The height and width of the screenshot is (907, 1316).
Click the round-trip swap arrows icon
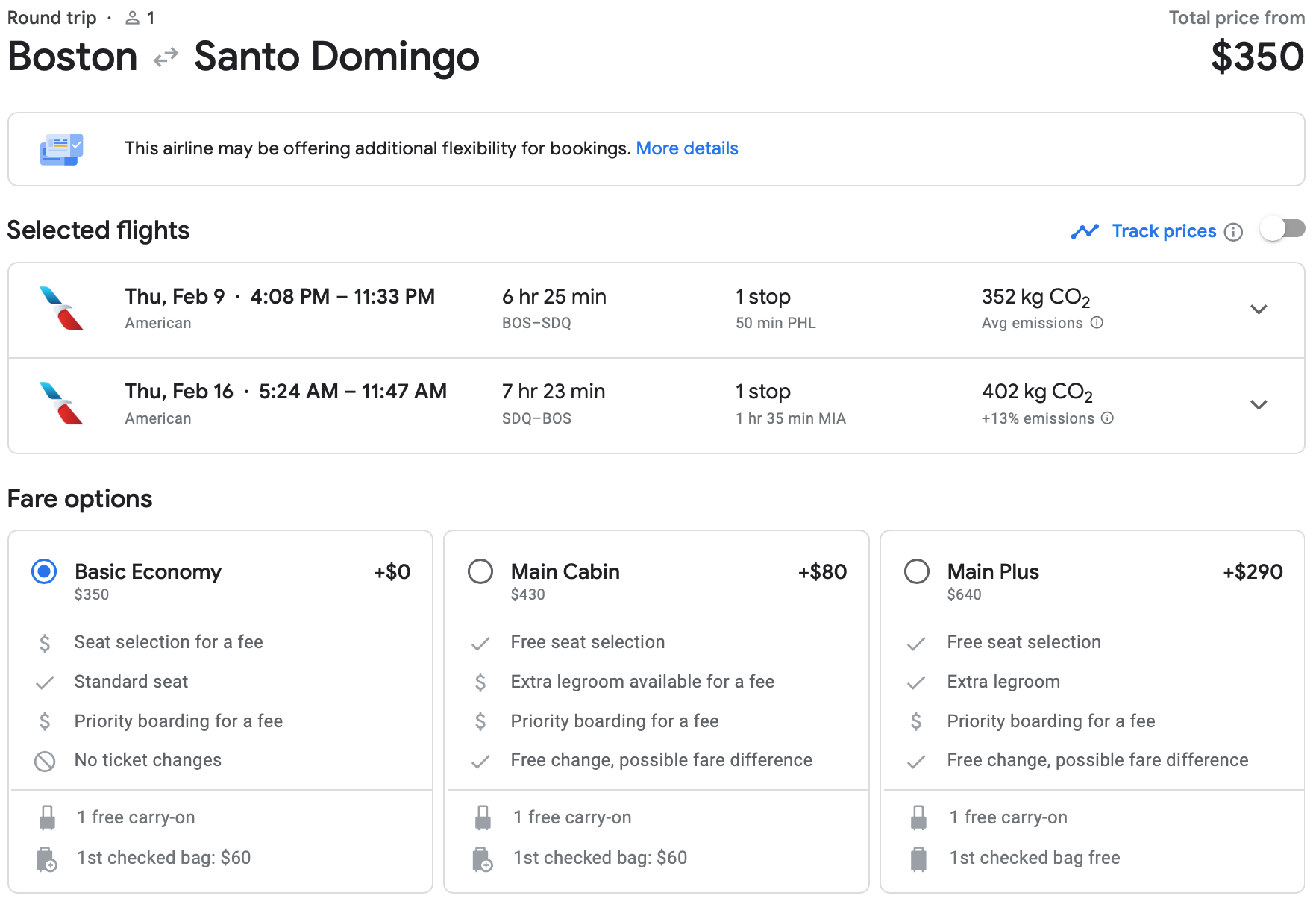click(x=166, y=57)
